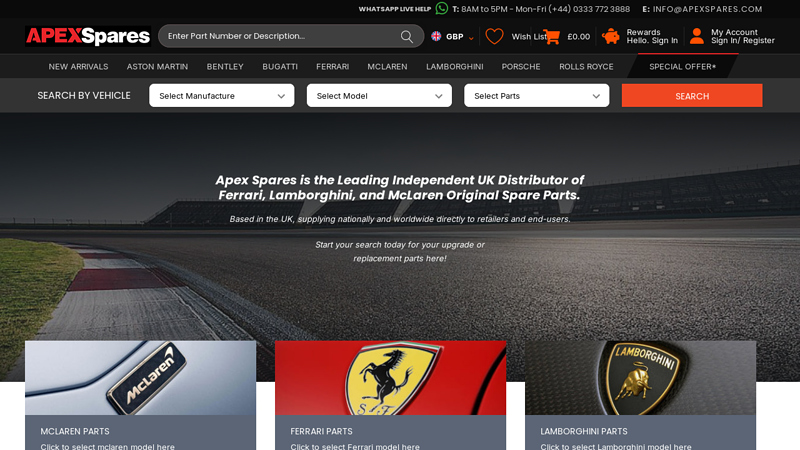
Task: Open the shopping cart icon
Action: 552,36
